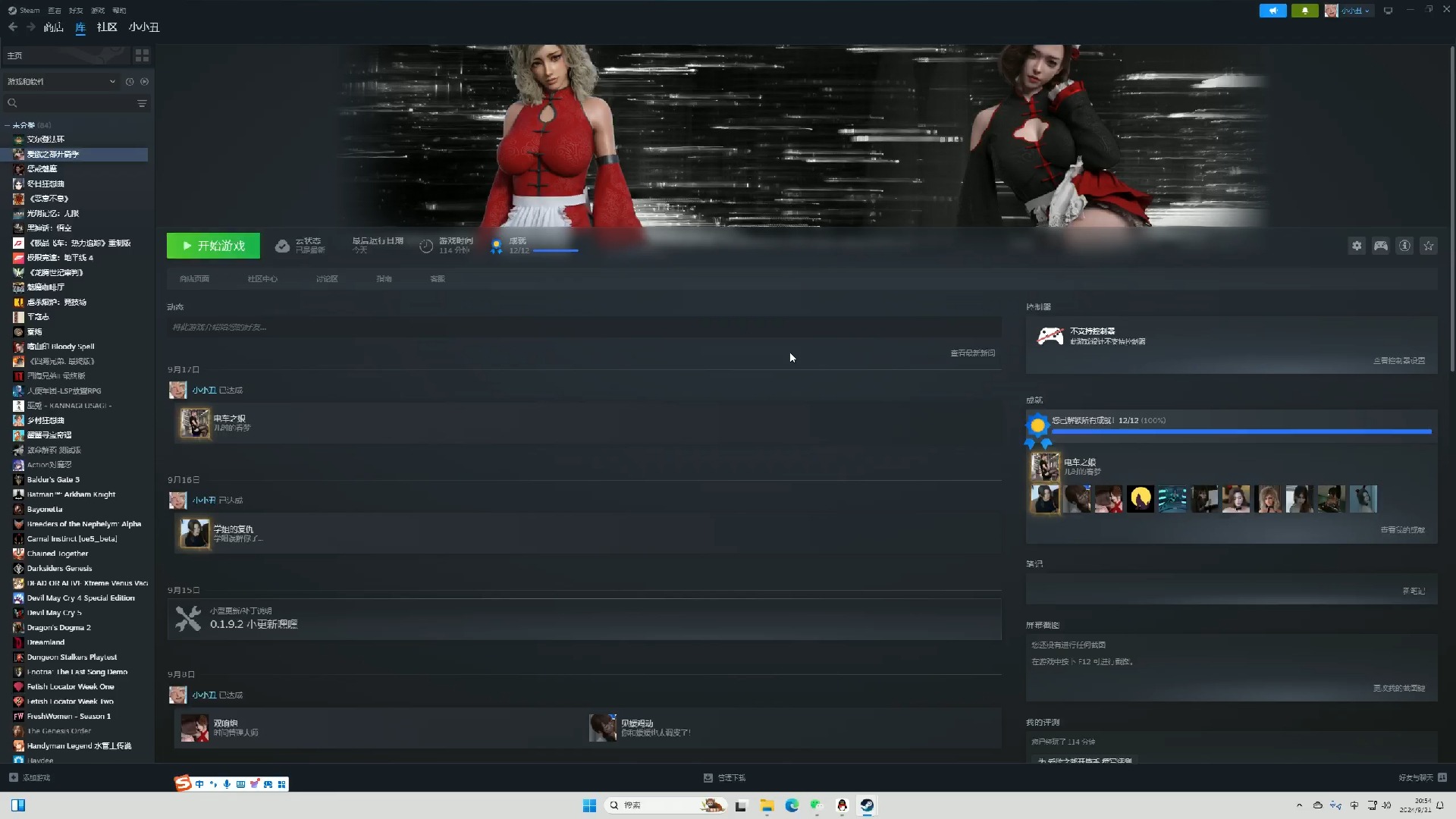
Task: Click the 学姐的复仇 achievement activity entry
Action: pos(588,533)
